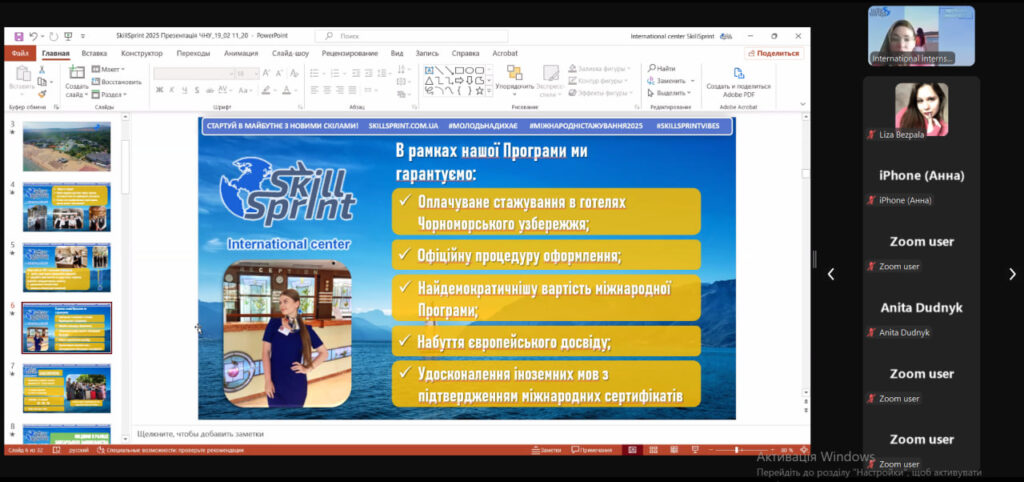Toggle the Заметки notes pane

(x=546, y=451)
